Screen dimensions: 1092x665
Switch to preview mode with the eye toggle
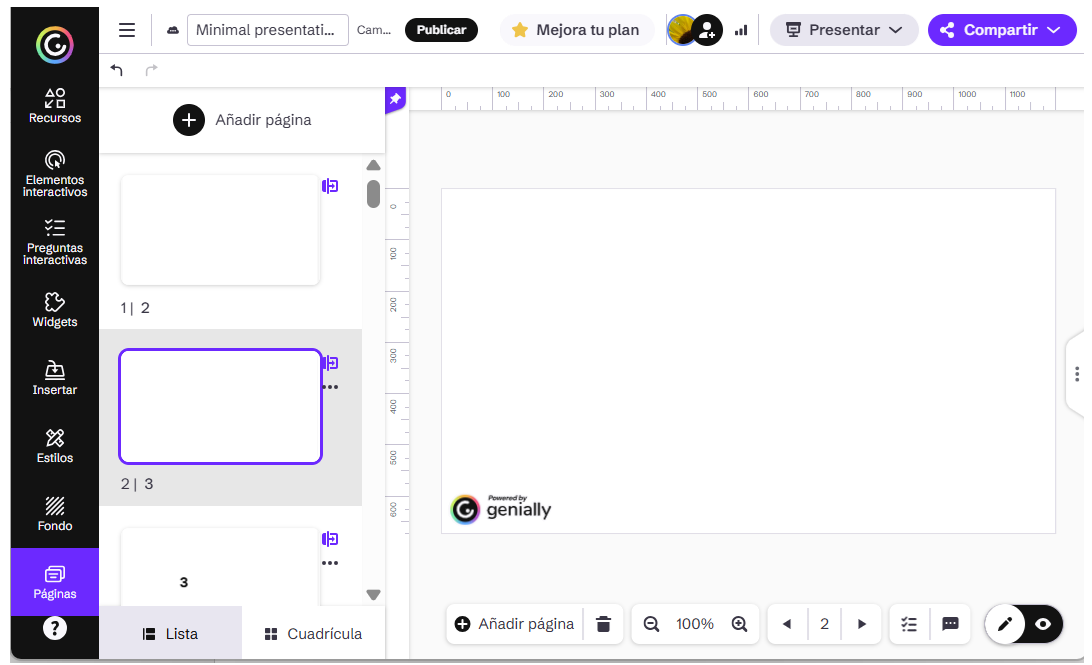click(x=1043, y=624)
